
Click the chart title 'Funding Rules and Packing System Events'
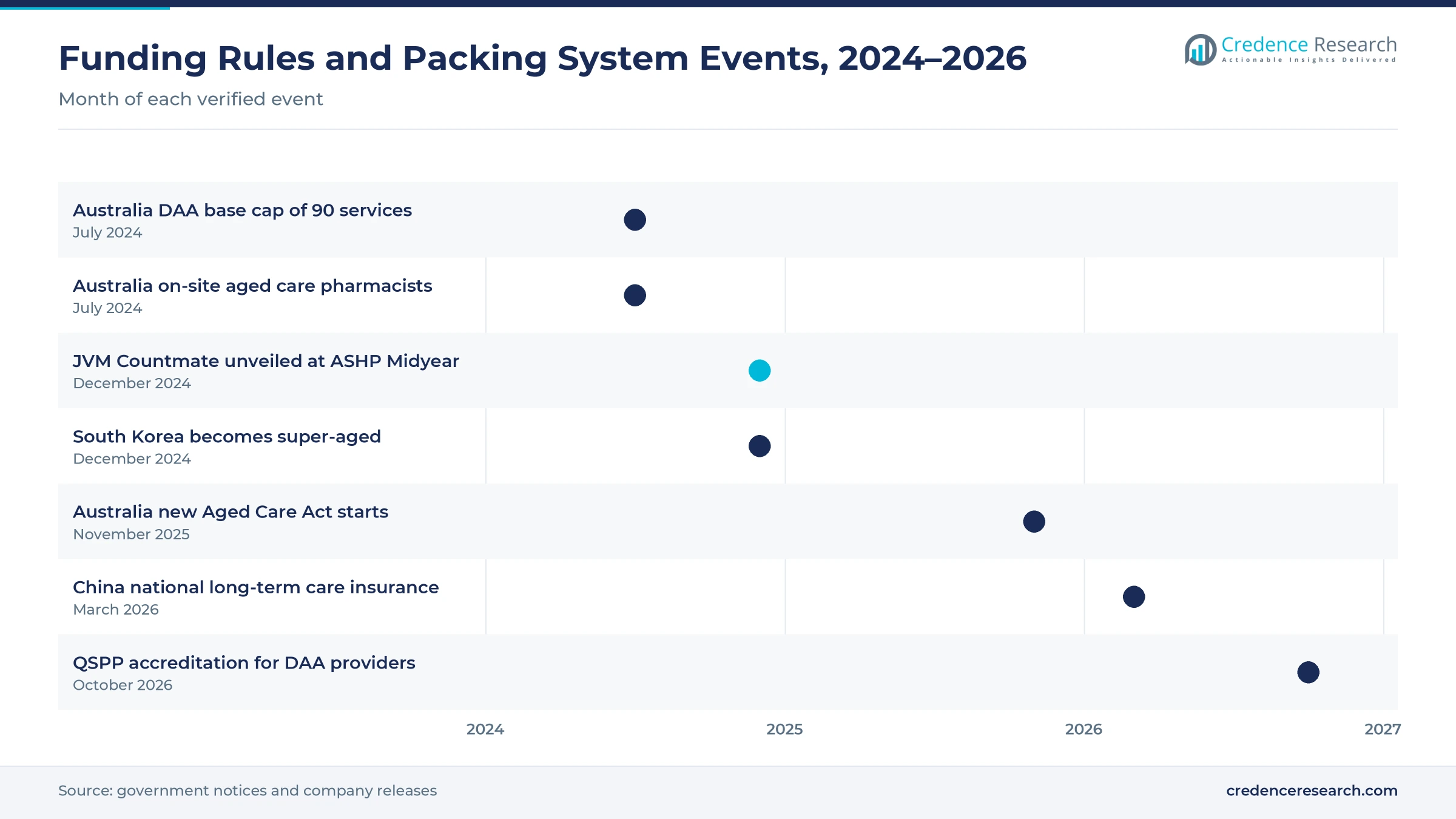(542, 58)
